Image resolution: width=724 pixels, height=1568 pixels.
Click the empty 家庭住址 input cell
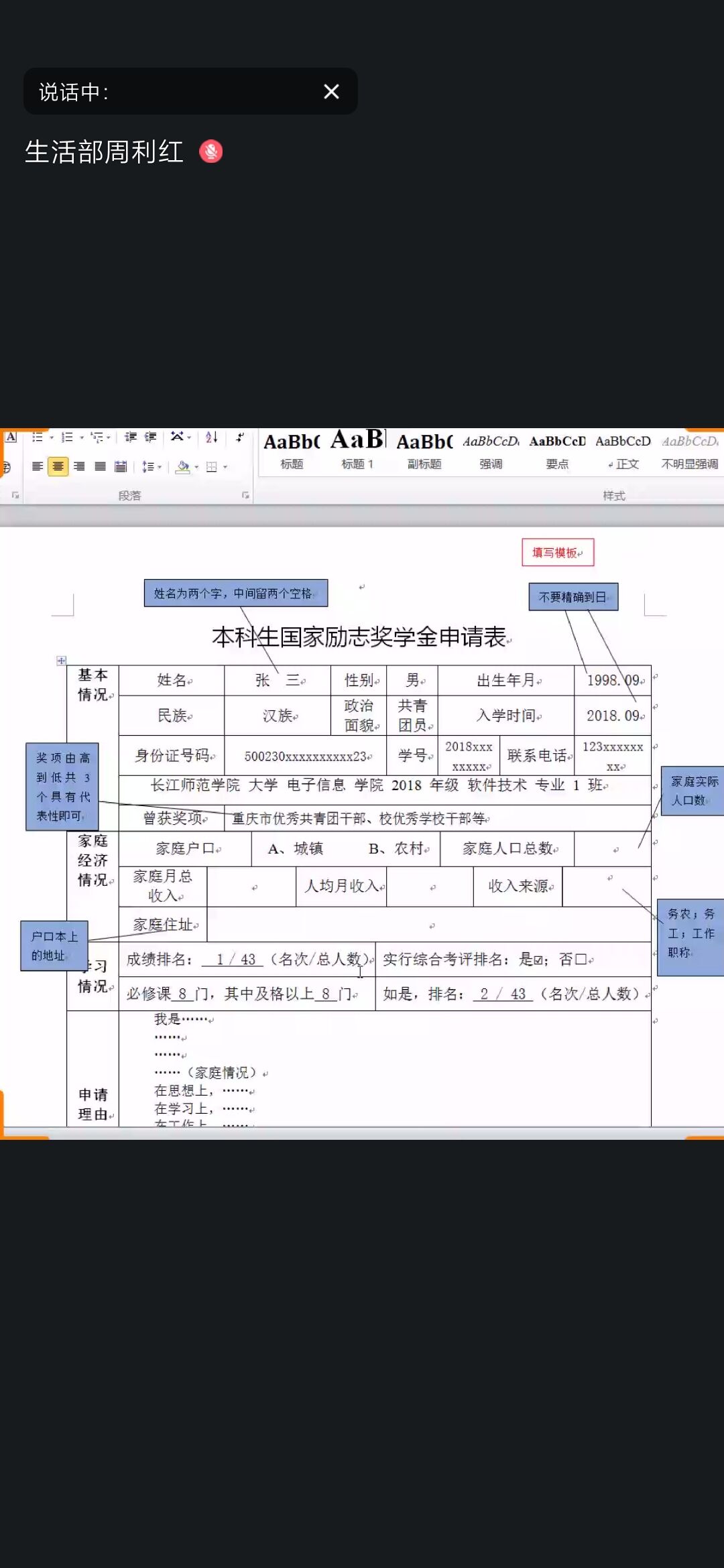click(x=429, y=925)
